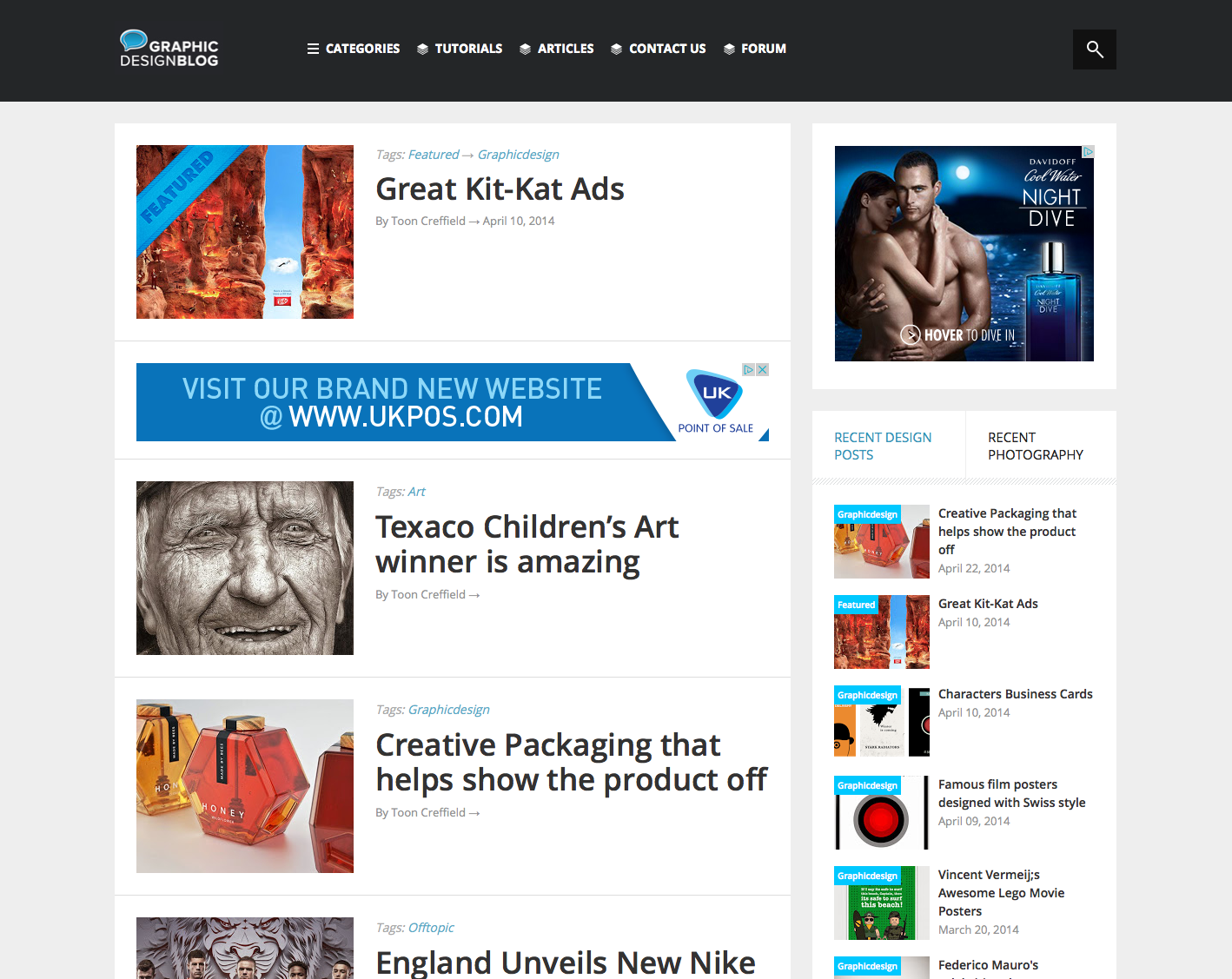Open Creative Packaging main article title
Viewport: 1232px width, 979px height.
[572, 763]
